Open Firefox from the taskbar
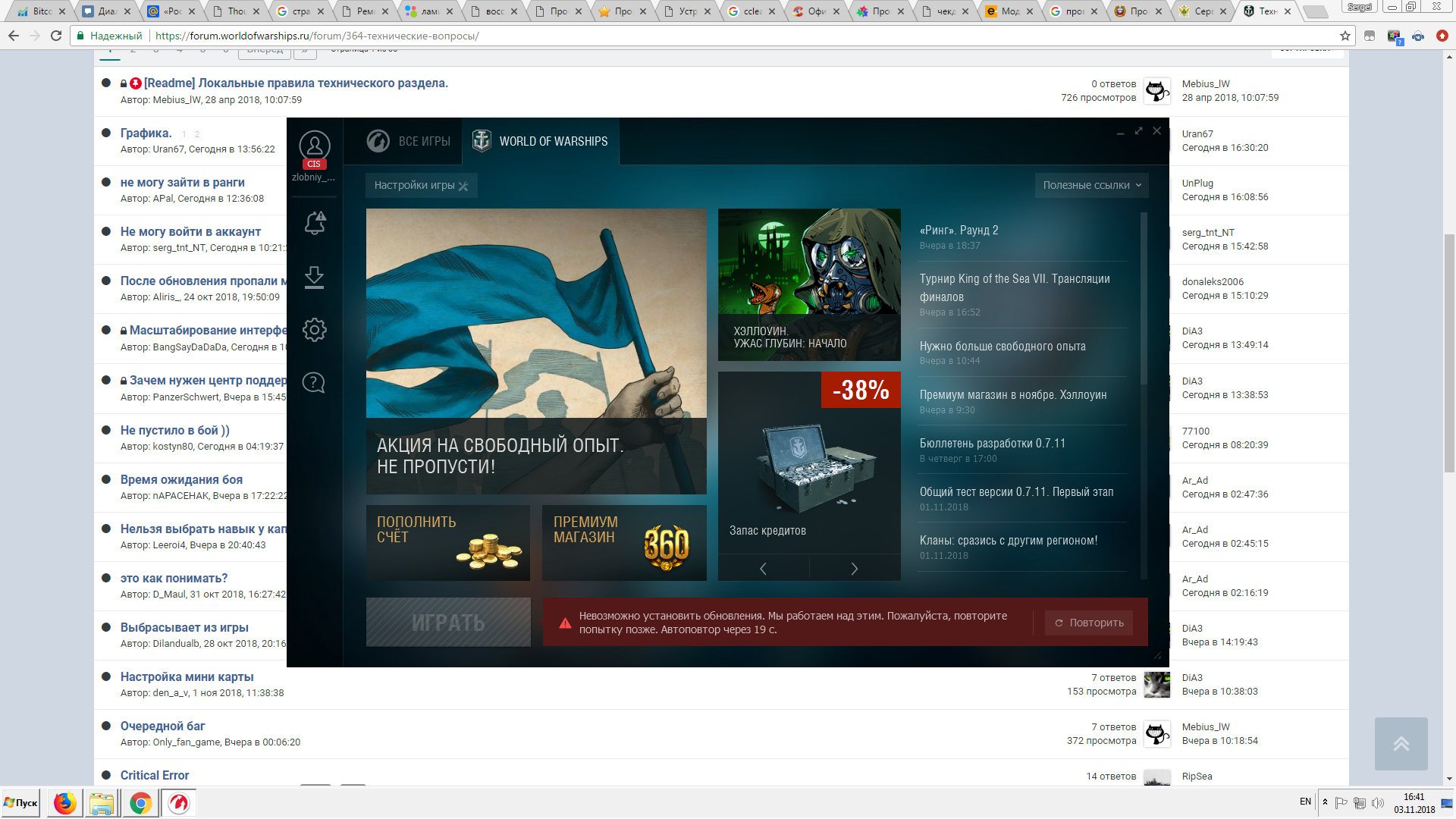The image size is (1456, 819). (x=64, y=803)
